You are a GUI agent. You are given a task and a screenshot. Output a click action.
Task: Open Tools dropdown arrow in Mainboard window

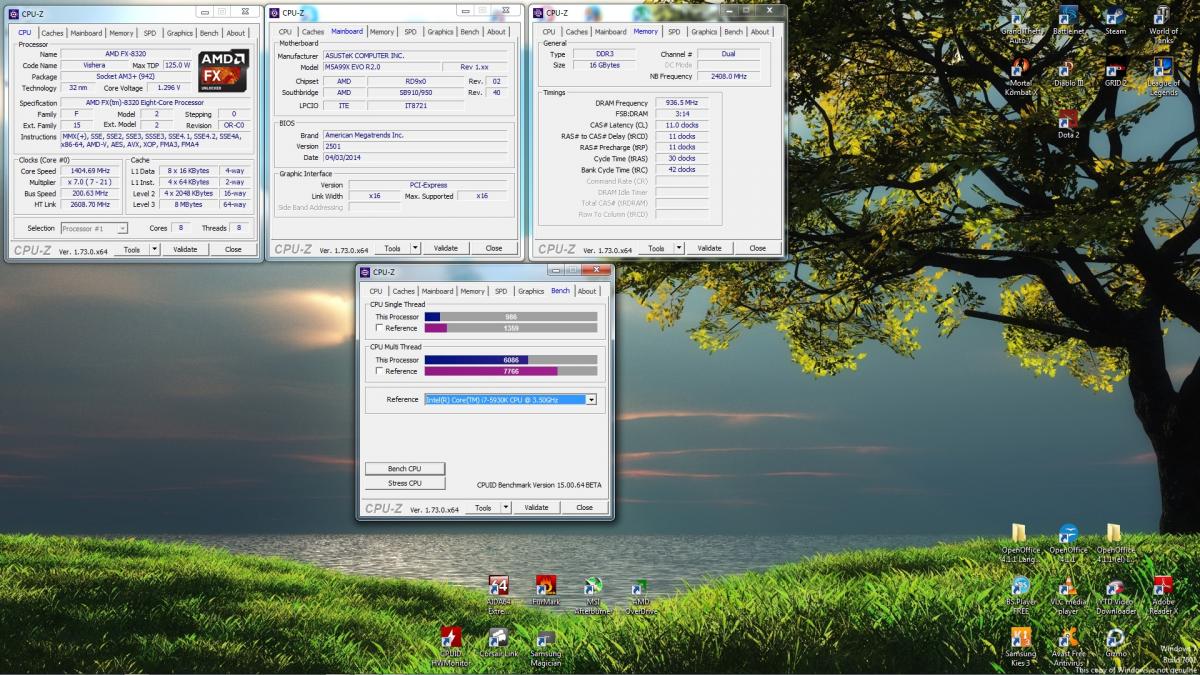[415, 248]
